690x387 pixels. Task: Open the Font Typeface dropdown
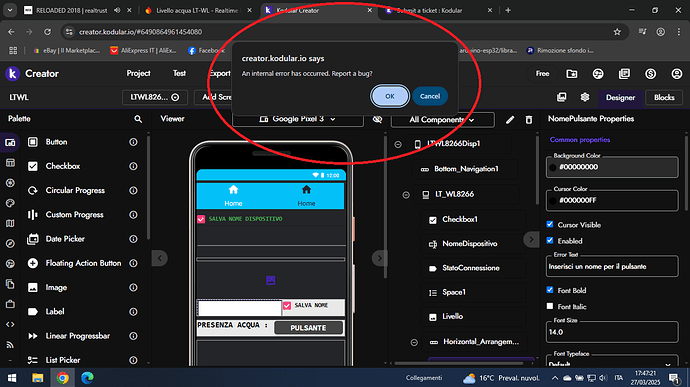pyautogui.click(x=612, y=361)
